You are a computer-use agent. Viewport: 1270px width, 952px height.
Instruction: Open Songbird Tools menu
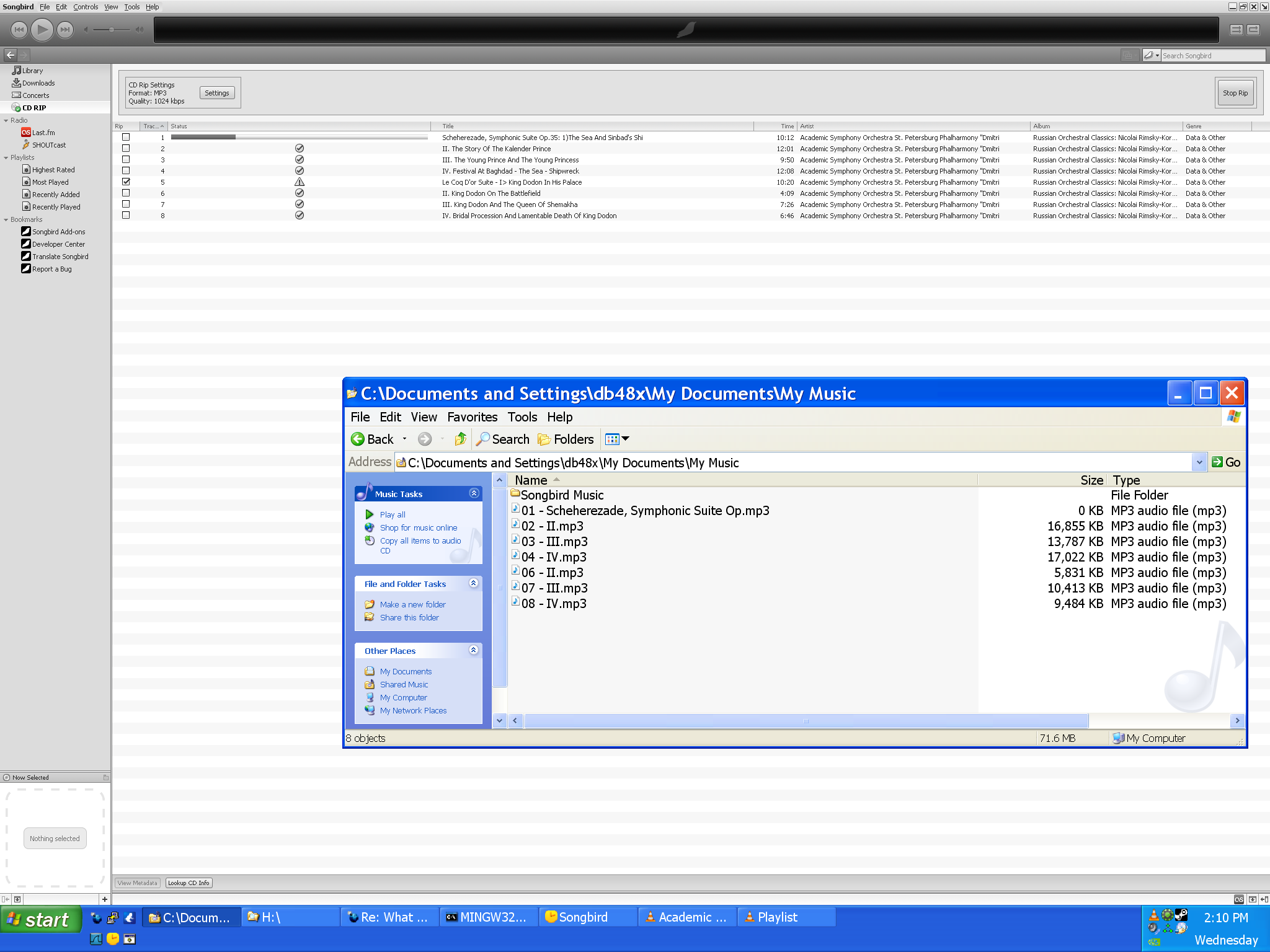click(x=131, y=7)
